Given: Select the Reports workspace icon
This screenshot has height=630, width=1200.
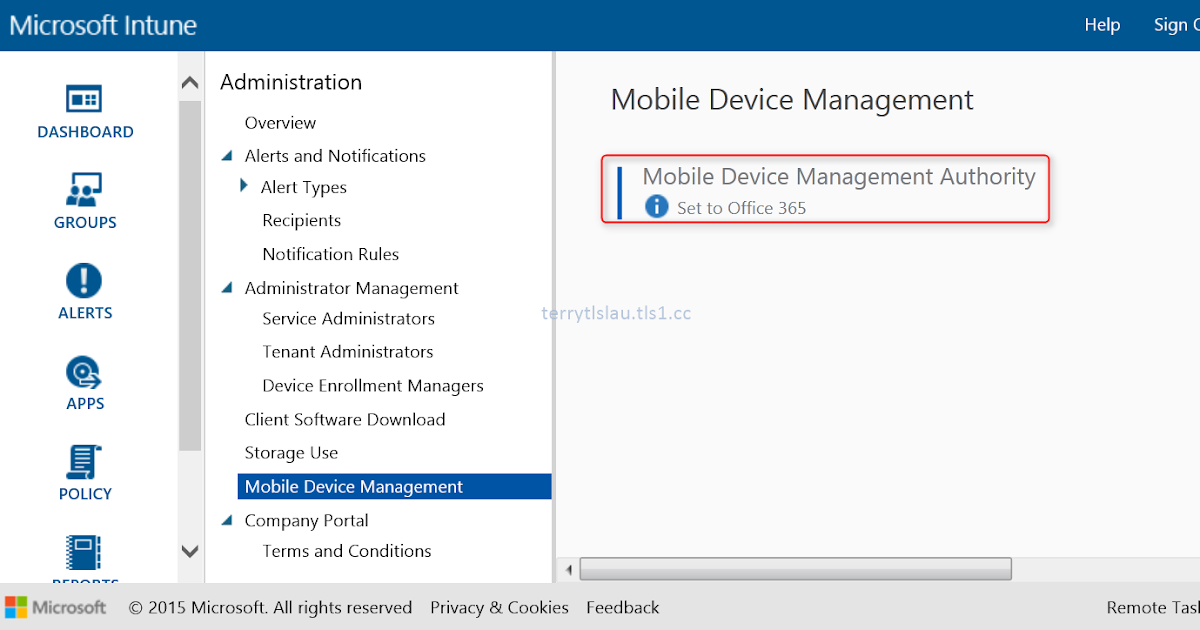Looking at the screenshot, I should 85,553.
